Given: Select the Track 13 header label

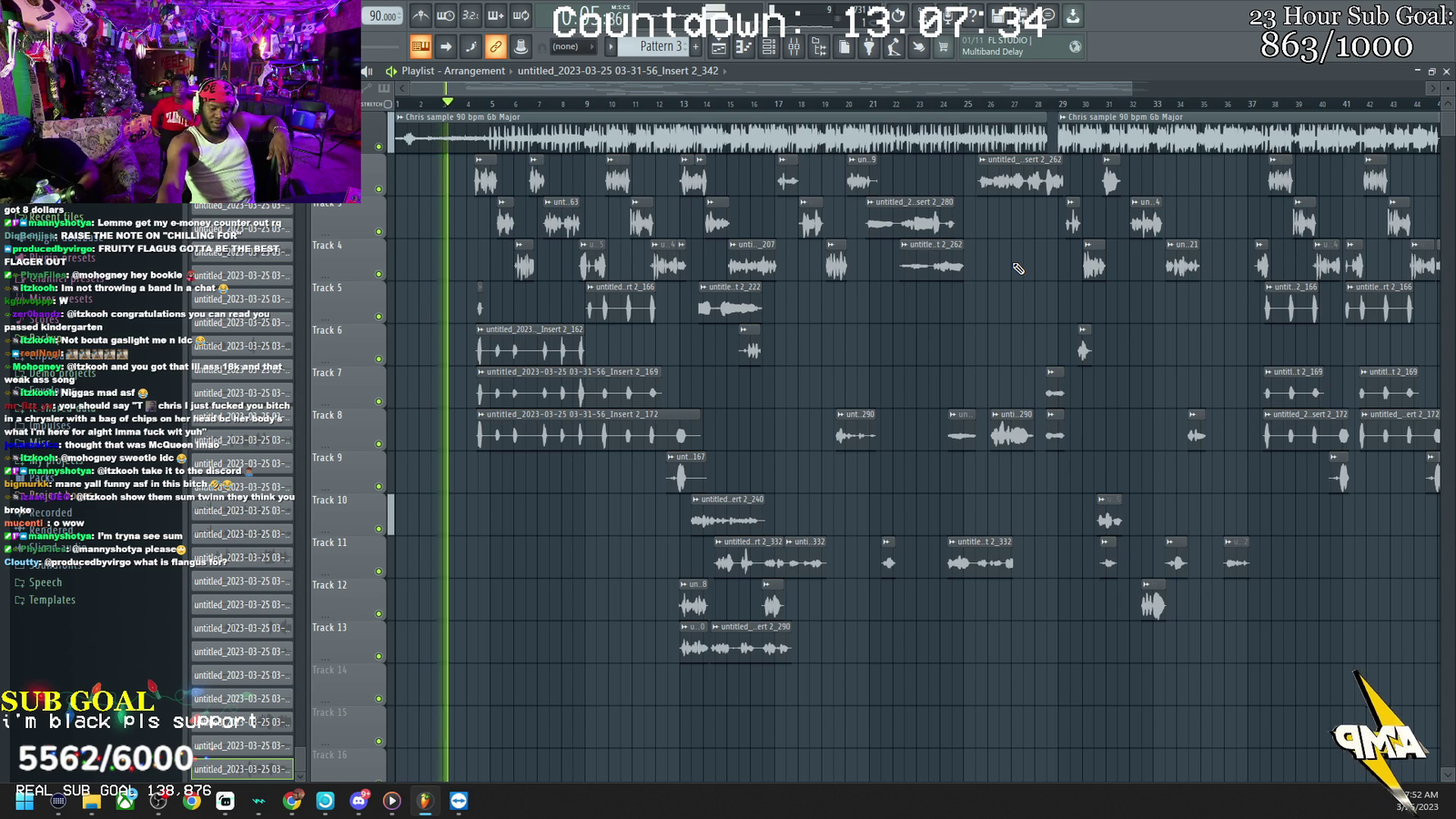Looking at the screenshot, I should pyautogui.click(x=329, y=628).
